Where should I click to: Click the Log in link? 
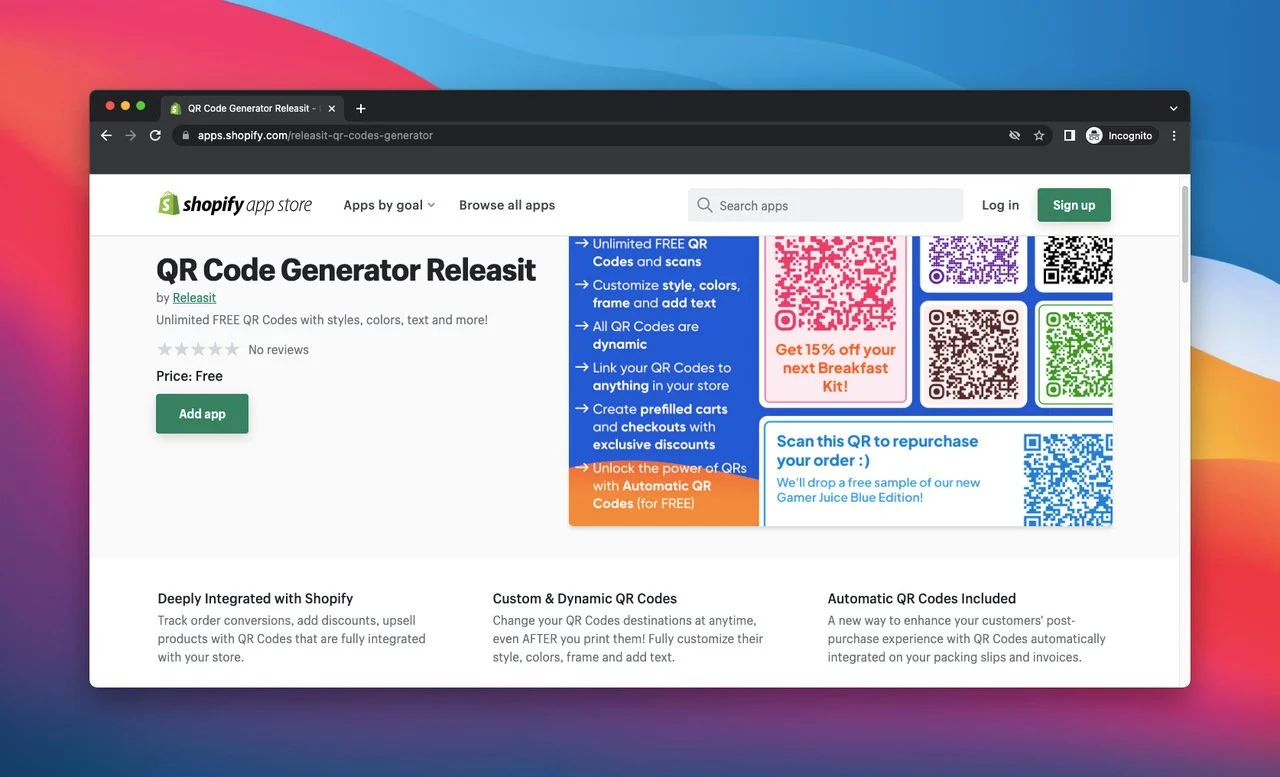1000,205
